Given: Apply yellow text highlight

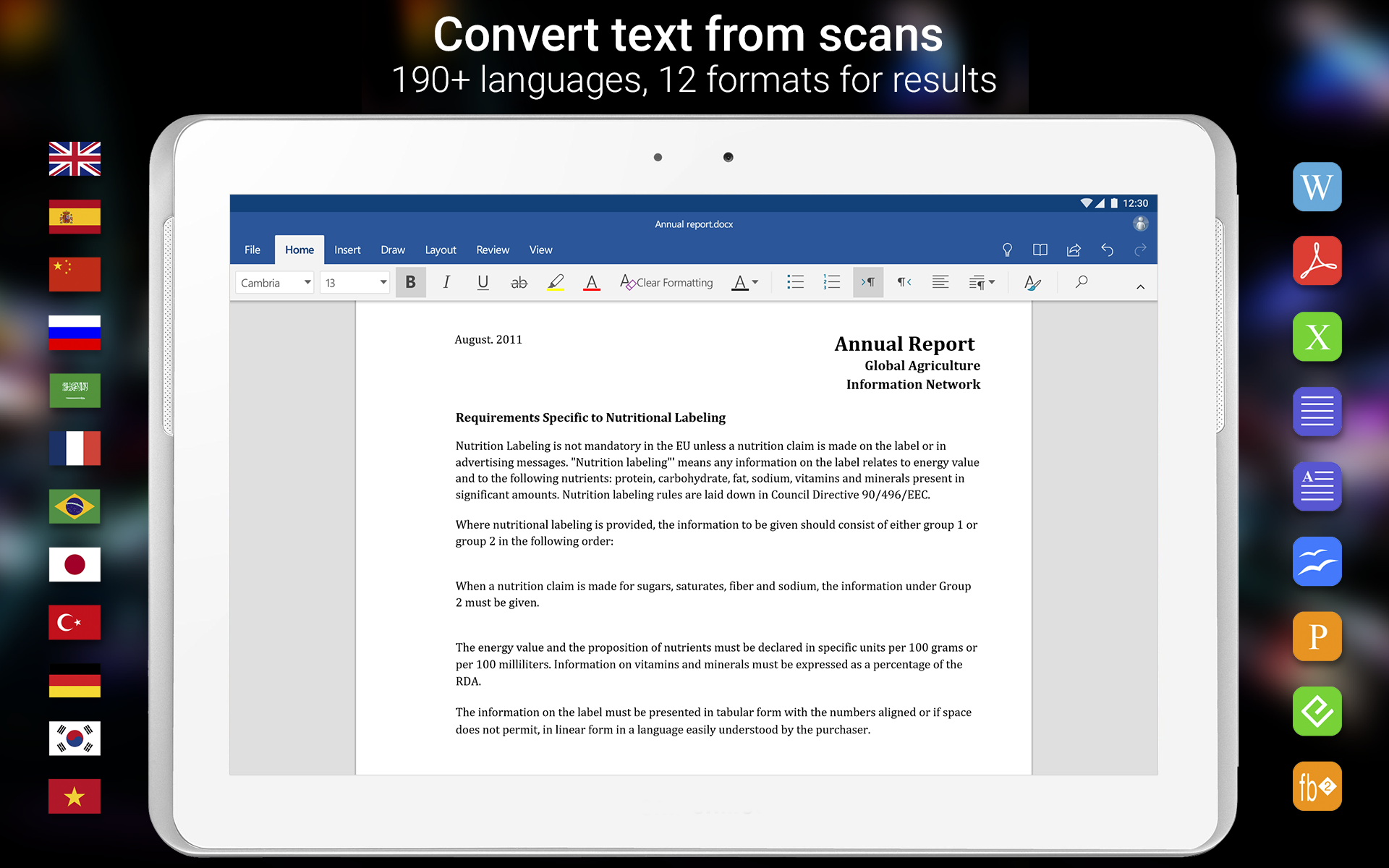Looking at the screenshot, I should [555, 282].
